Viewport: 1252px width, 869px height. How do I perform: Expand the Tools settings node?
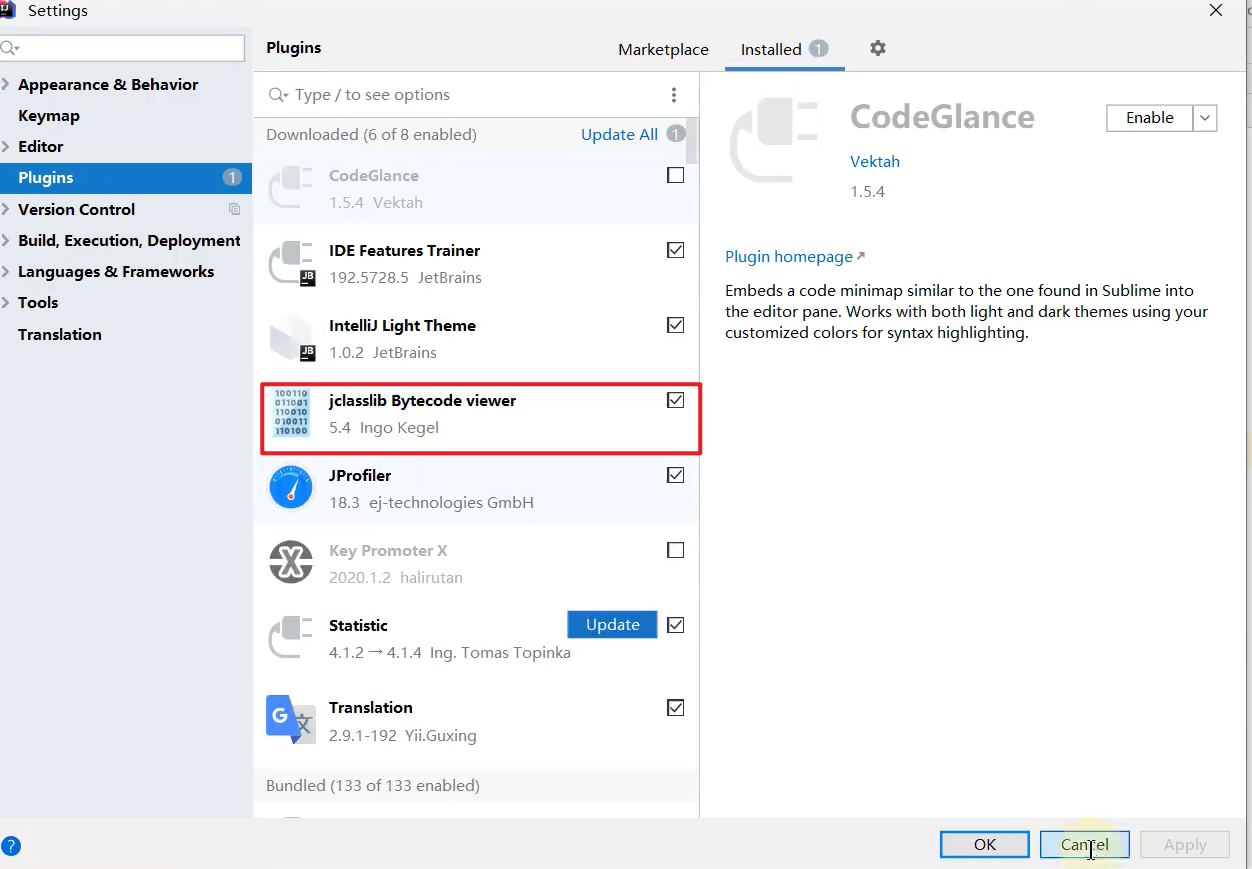click(x=7, y=303)
